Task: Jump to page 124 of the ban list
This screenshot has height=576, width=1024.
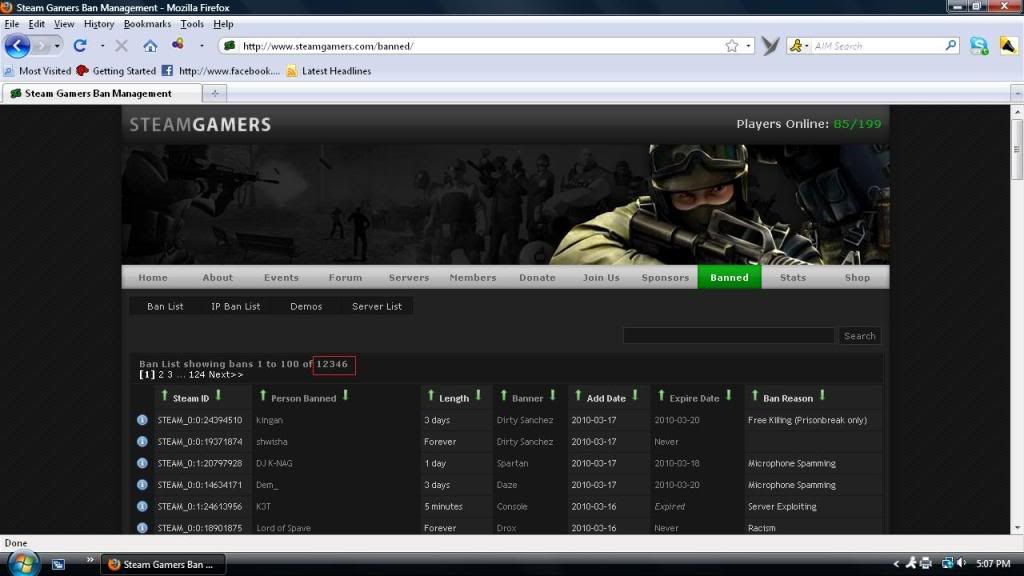Action: pyautogui.click(x=197, y=374)
